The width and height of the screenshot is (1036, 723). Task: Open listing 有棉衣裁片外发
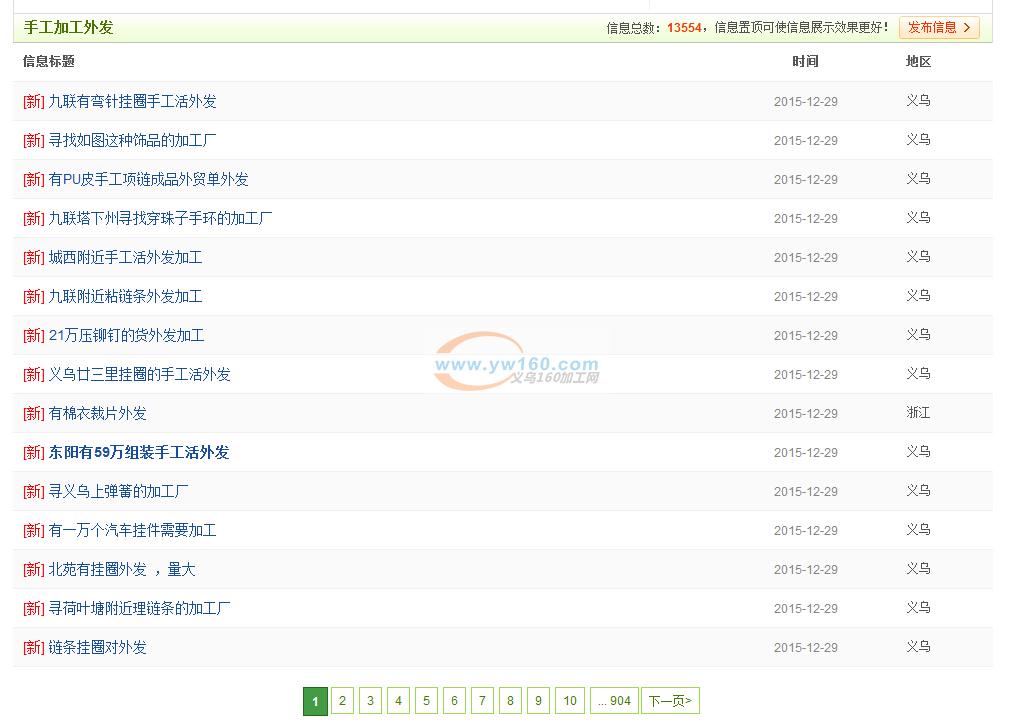97,413
